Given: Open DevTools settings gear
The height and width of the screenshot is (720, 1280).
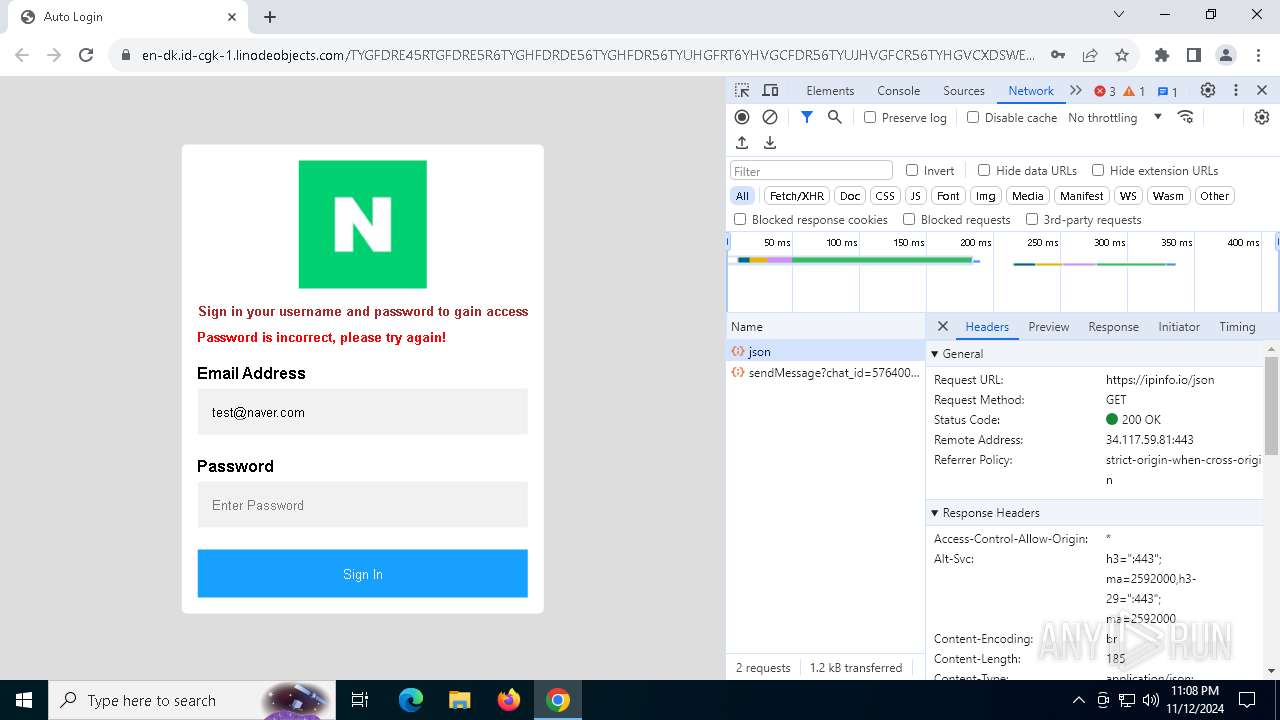Looking at the screenshot, I should point(1208,91).
